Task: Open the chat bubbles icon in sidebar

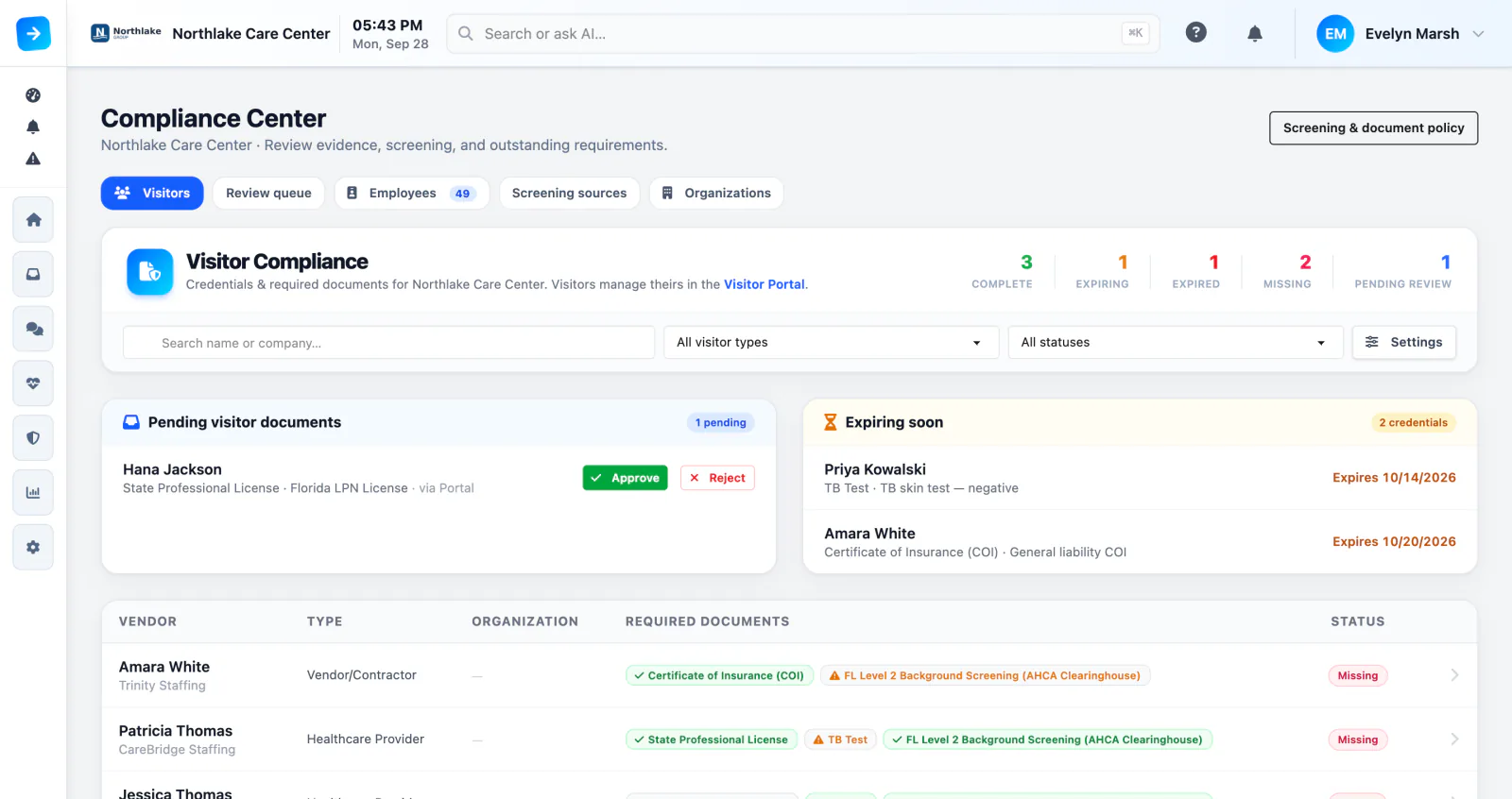Action: point(33,329)
